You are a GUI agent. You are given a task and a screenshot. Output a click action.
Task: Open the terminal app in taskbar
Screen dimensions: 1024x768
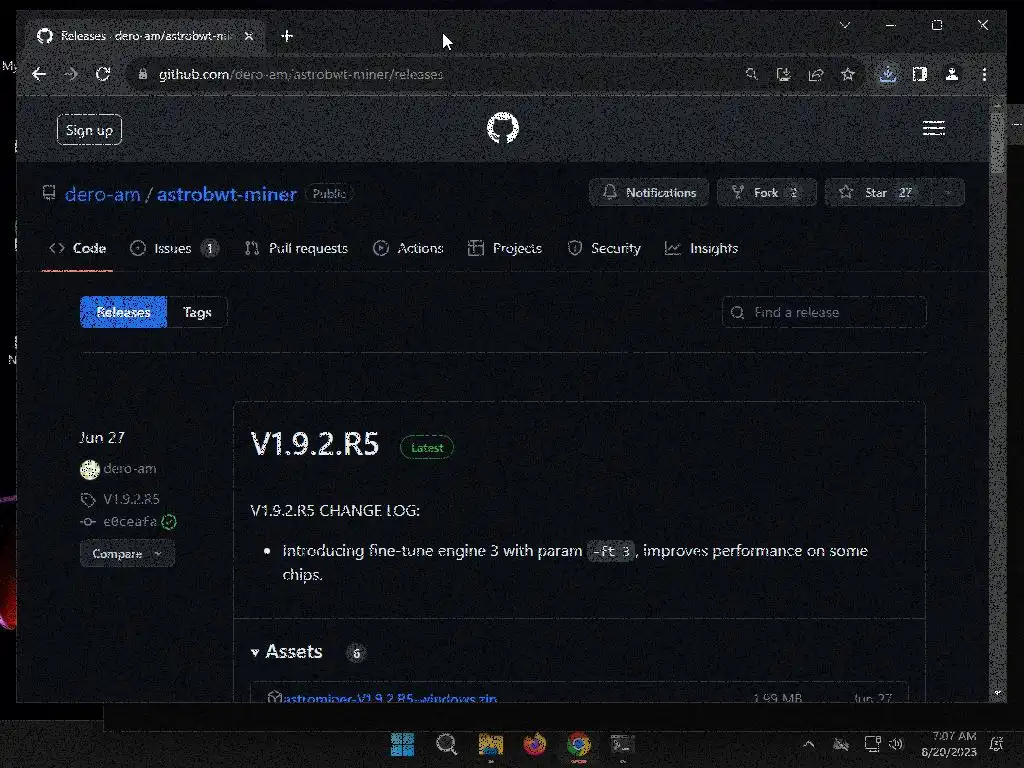click(x=622, y=744)
